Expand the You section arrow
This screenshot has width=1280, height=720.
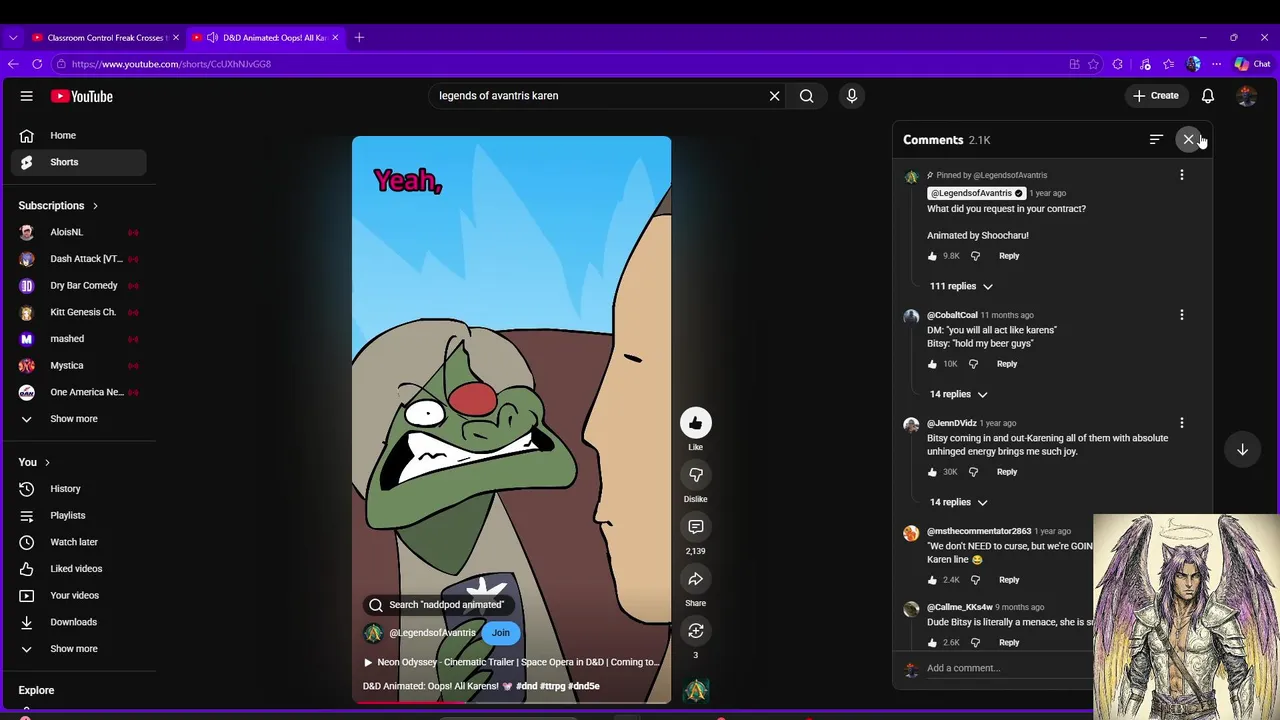point(47,463)
